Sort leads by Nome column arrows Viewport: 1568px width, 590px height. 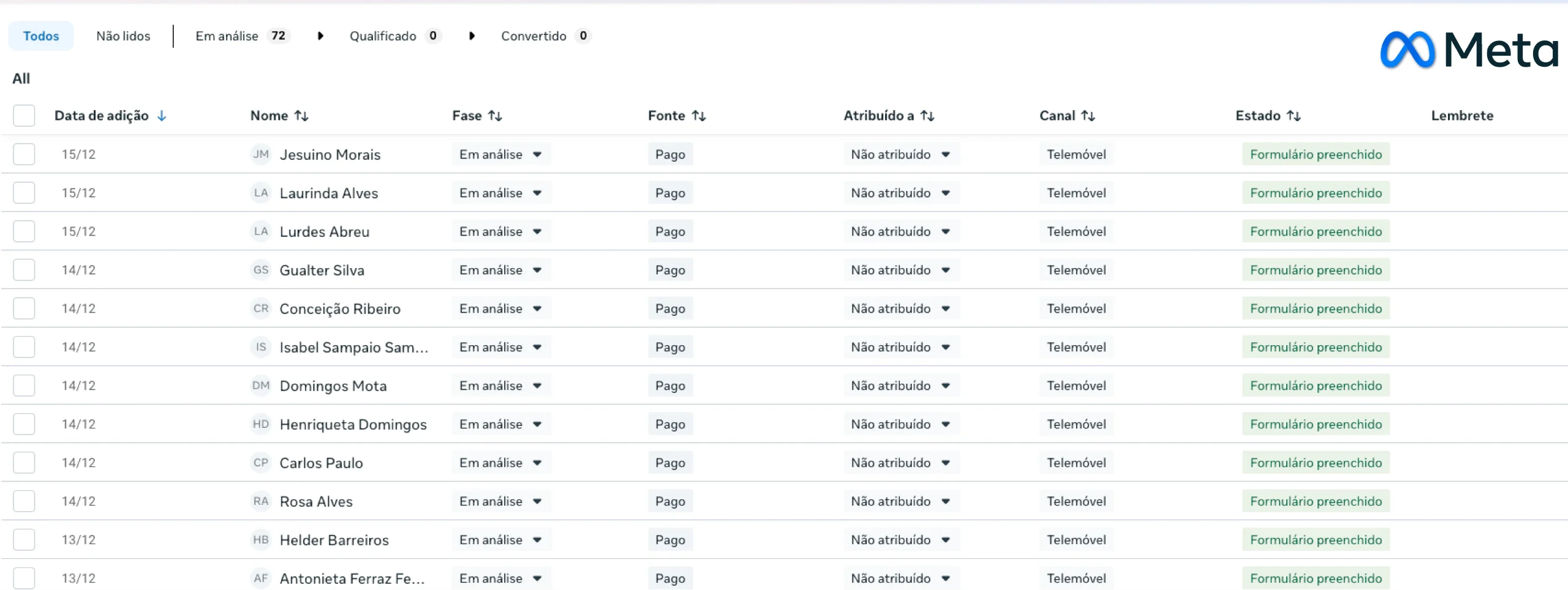(x=301, y=116)
